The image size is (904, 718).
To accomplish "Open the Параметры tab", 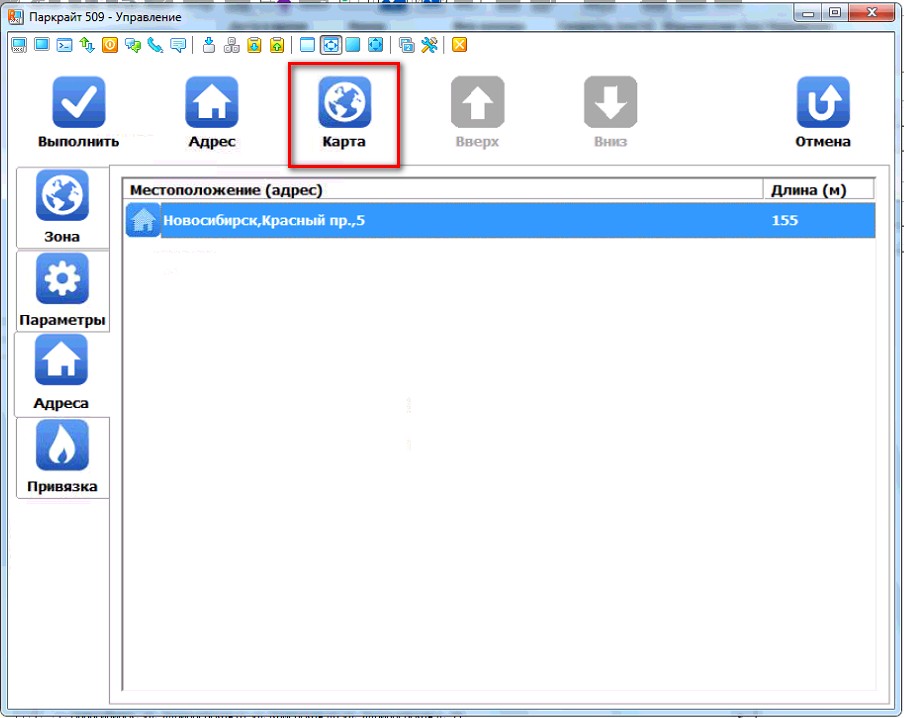I will click(x=62, y=290).
